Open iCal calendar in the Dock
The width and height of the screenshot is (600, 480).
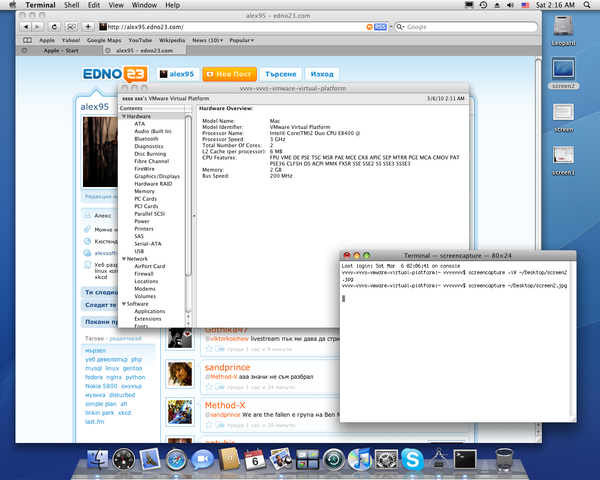[x=254, y=459]
